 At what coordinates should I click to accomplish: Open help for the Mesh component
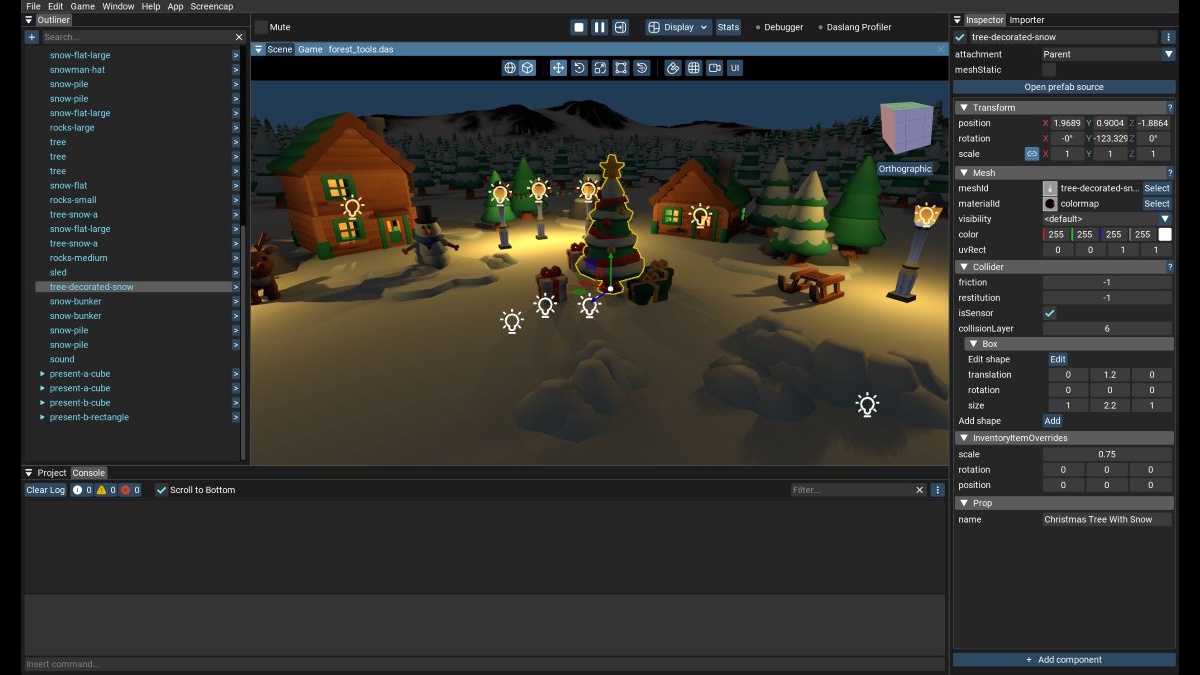click(x=1170, y=173)
